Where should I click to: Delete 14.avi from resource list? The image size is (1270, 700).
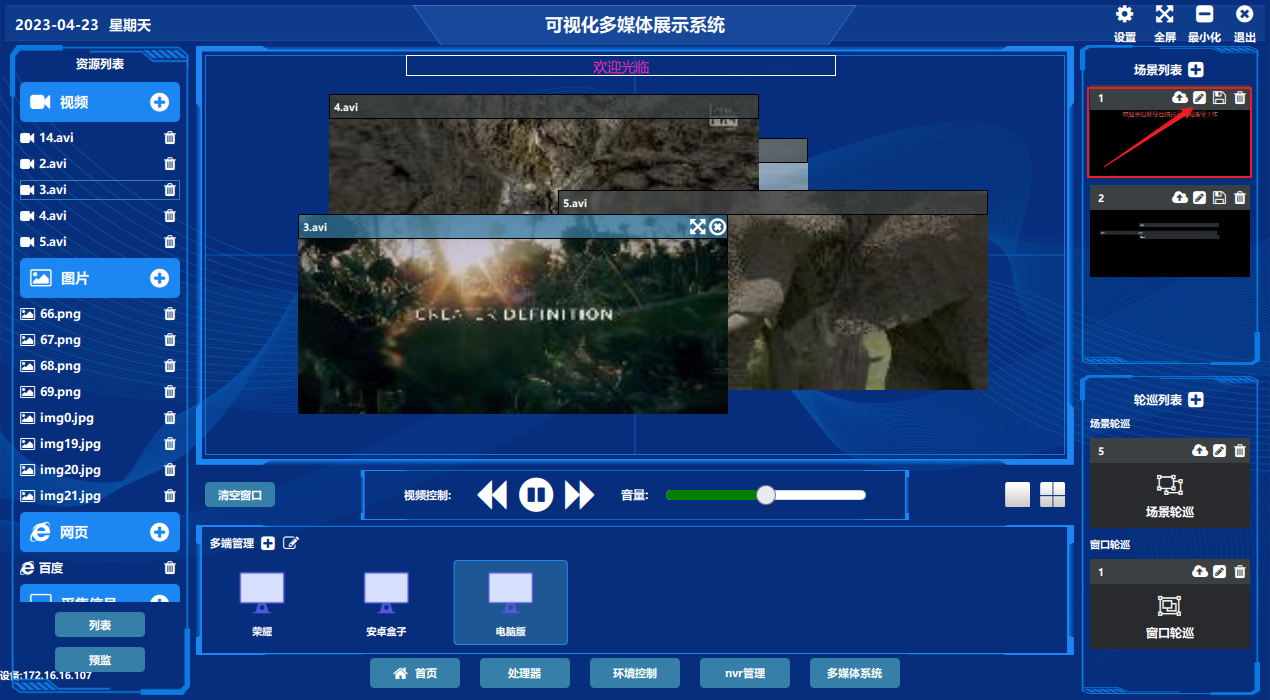pyautogui.click(x=170, y=138)
